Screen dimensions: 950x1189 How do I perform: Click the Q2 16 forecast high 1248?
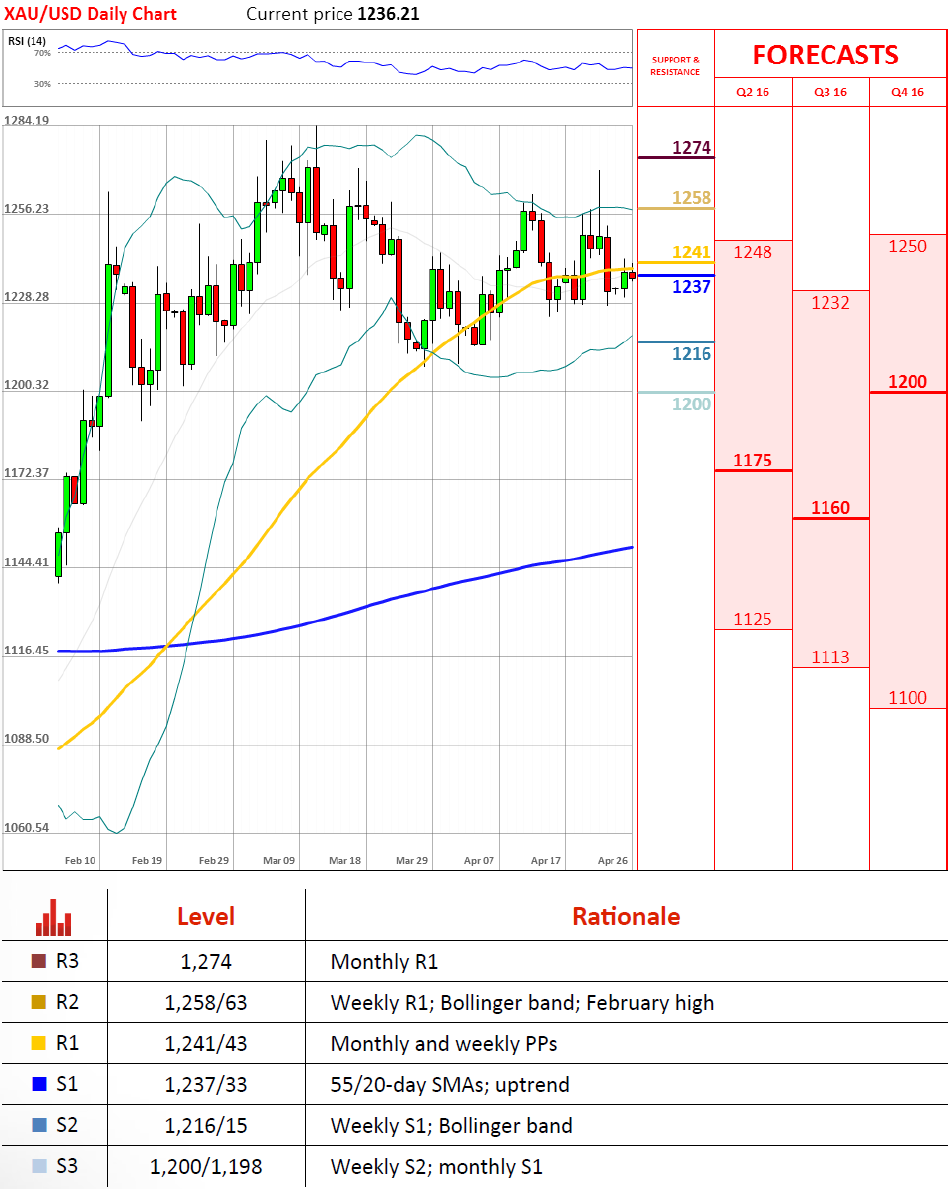[x=752, y=253]
